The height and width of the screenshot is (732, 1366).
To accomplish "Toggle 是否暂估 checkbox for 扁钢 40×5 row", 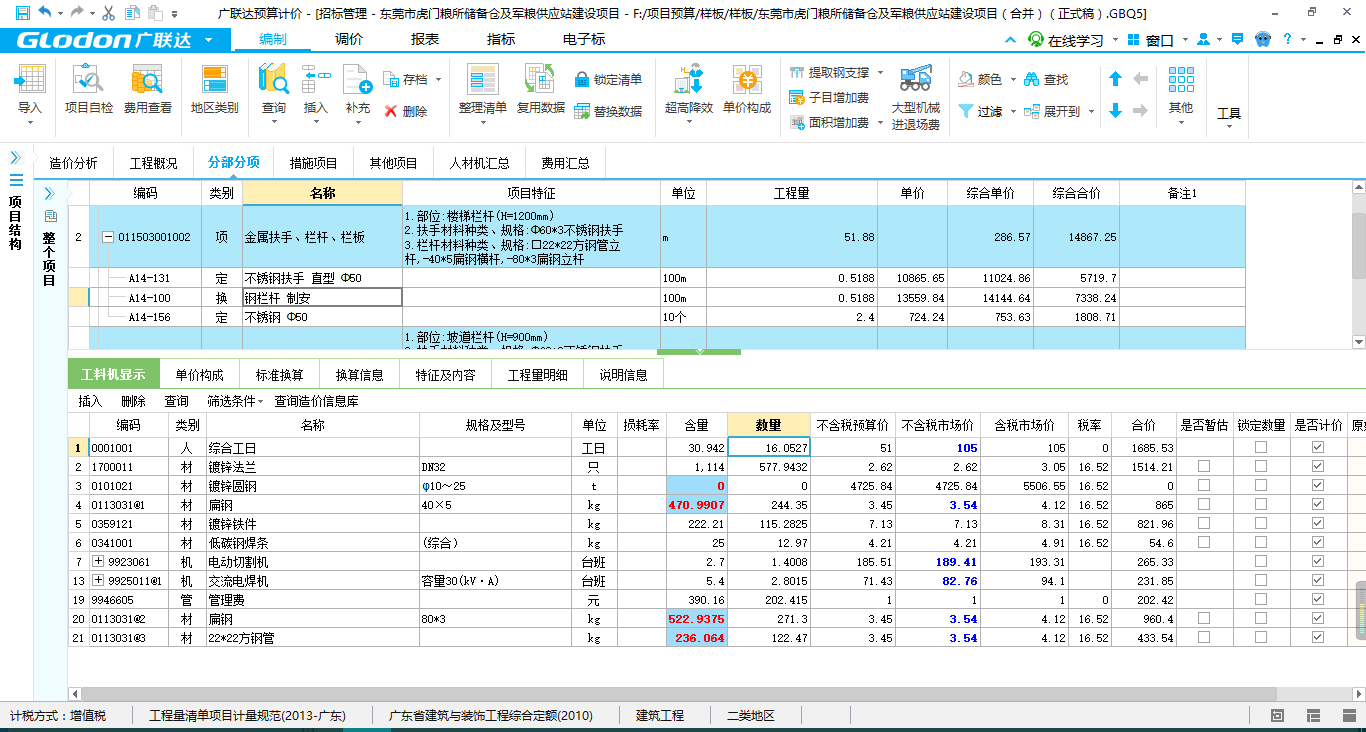I will pyautogui.click(x=1204, y=505).
